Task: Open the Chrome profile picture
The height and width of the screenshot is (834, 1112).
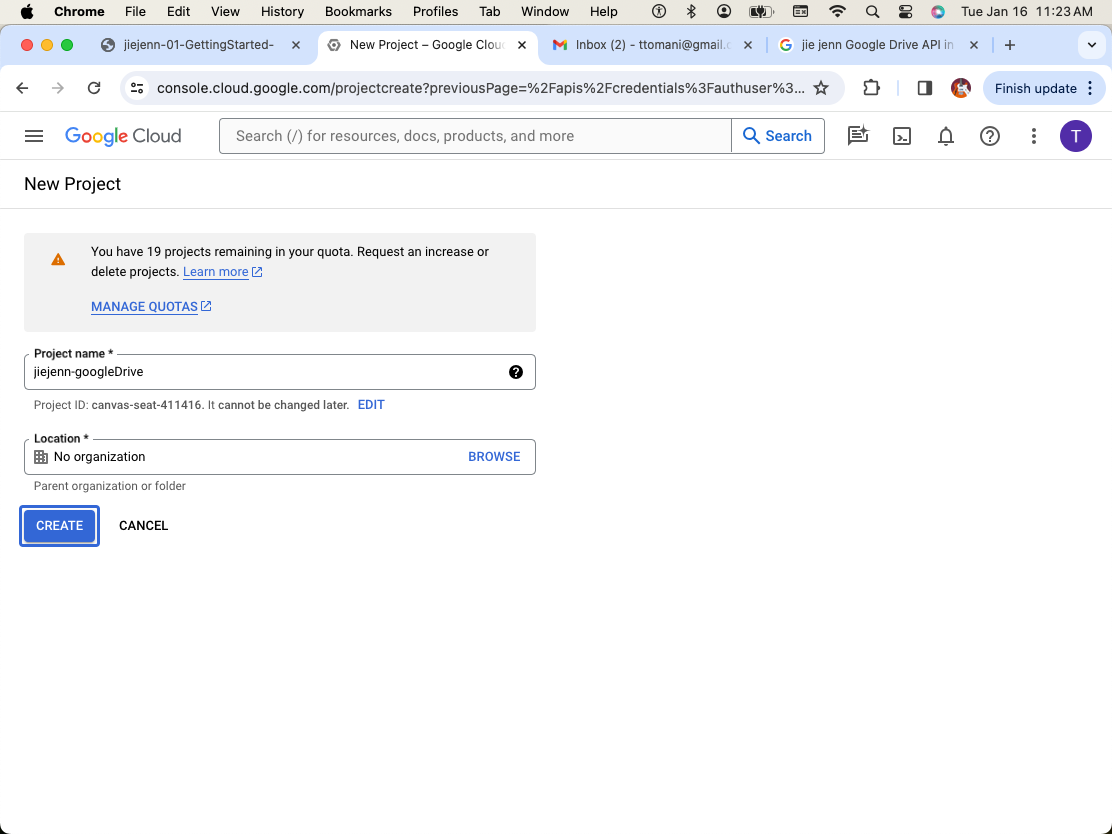Action: (961, 88)
